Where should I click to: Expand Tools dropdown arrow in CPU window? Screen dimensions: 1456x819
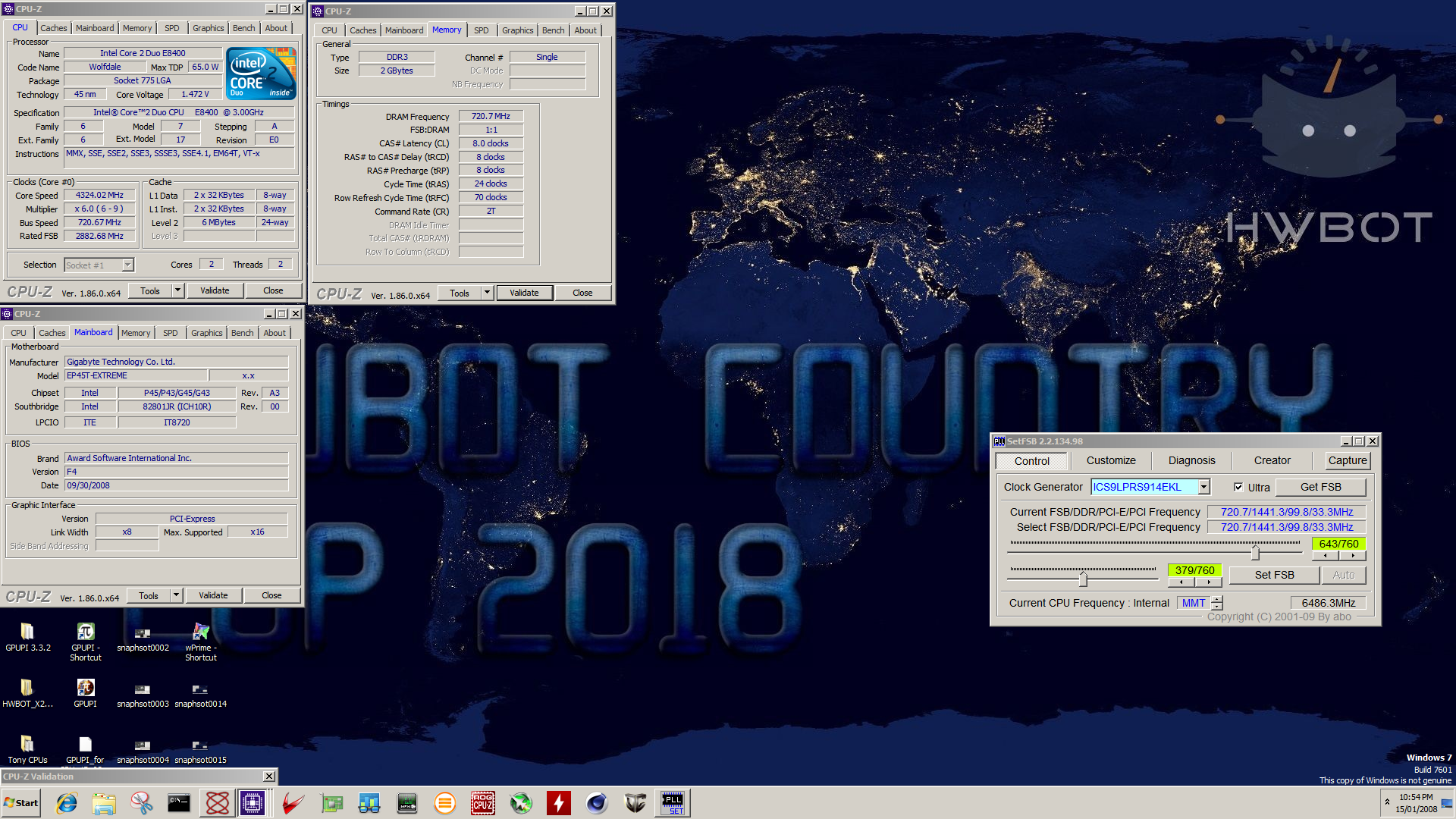click(177, 290)
